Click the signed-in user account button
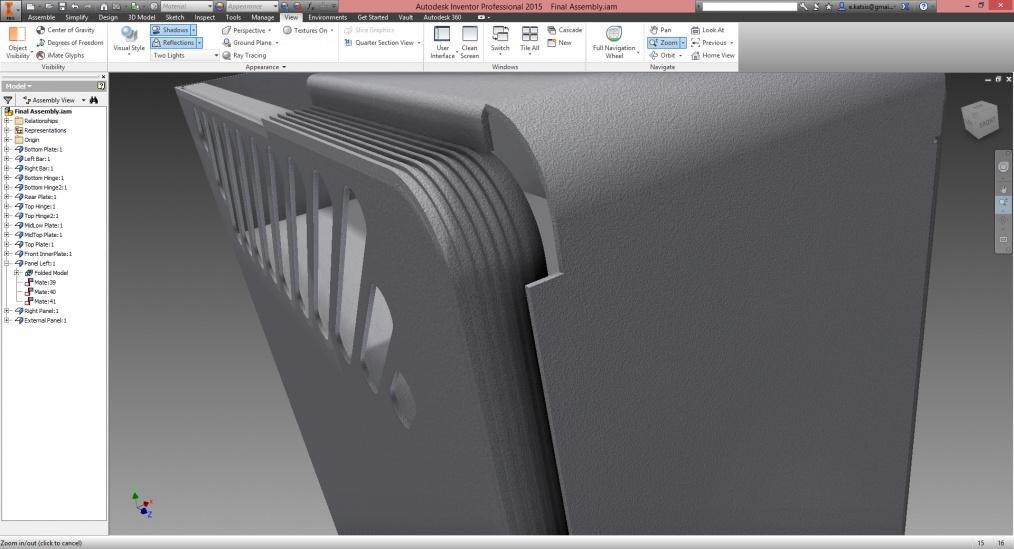The width and height of the screenshot is (1014, 549). pos(868,6)
